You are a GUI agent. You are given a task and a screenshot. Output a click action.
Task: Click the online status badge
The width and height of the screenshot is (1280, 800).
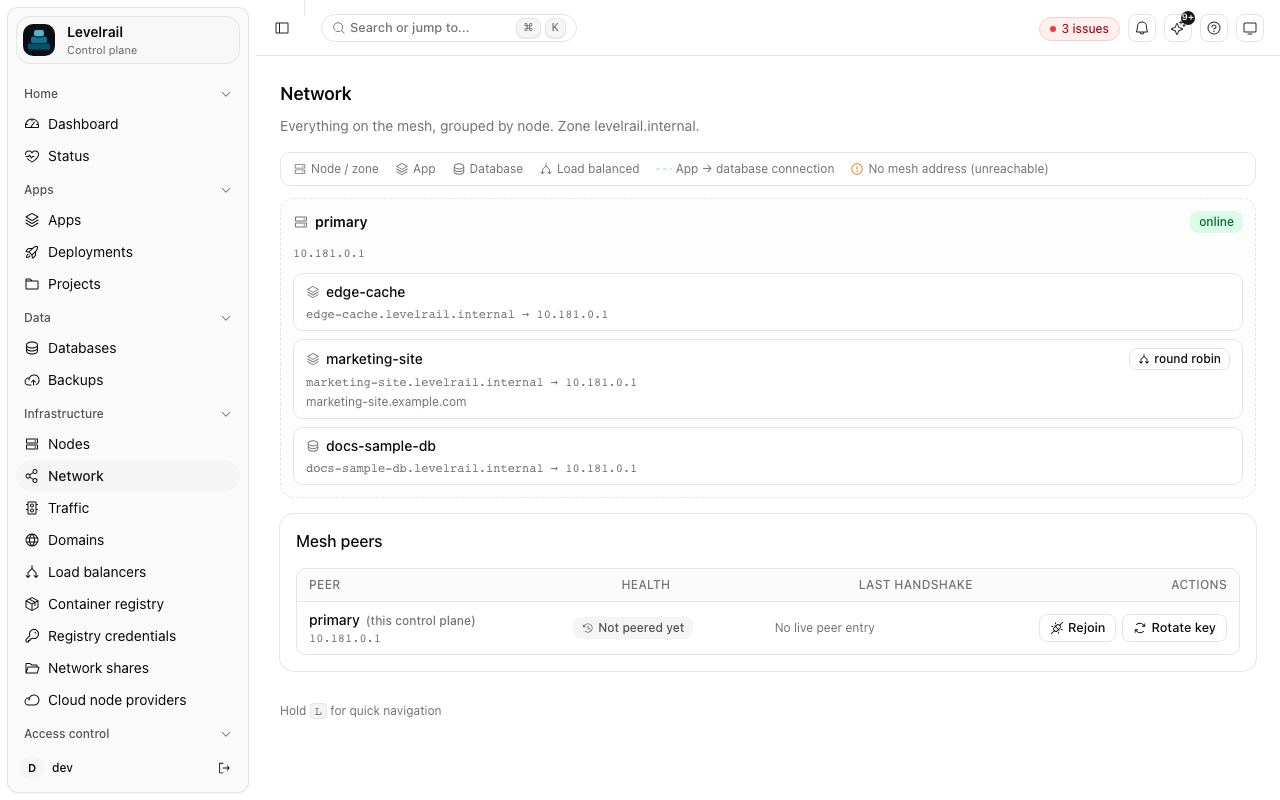1216,222
